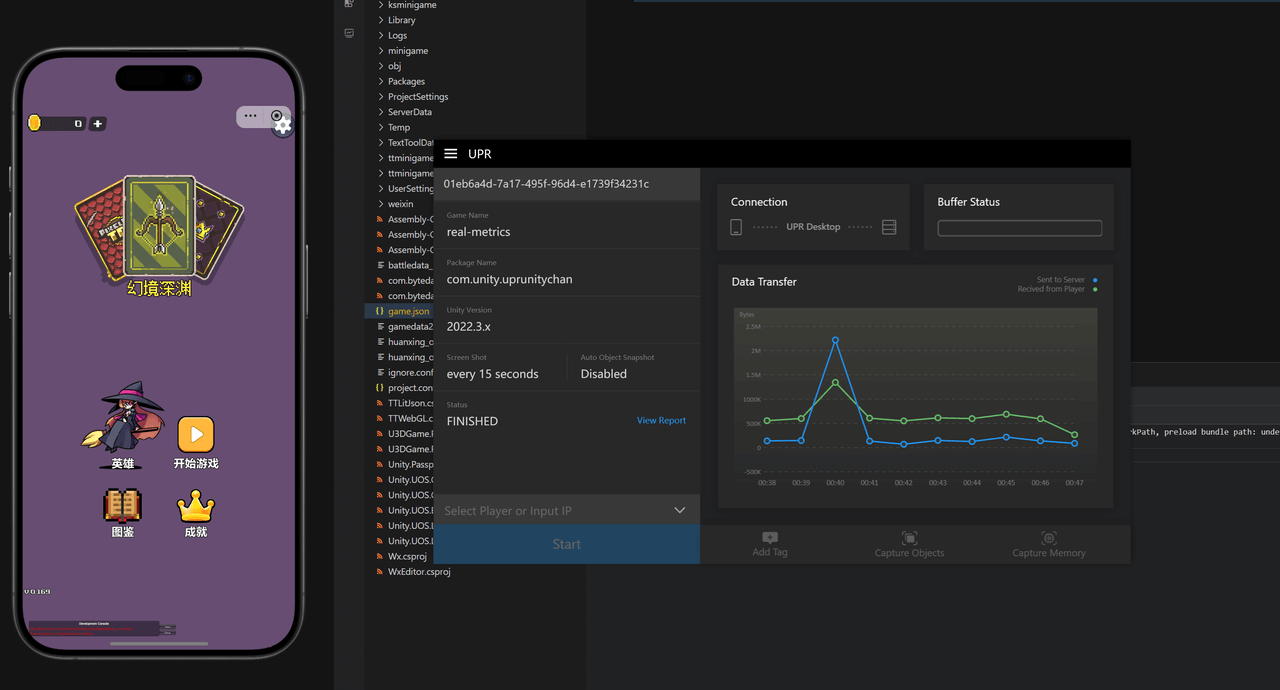Screen dimensions: 1280x690
Task: Expand the ProjectSettings folder
Action: pos(417,97)
